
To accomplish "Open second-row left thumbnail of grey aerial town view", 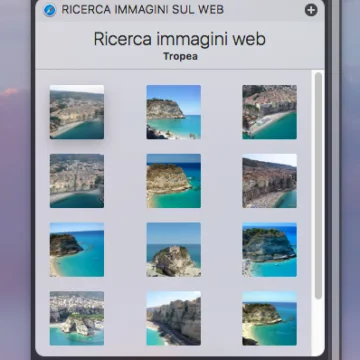I will pos(77,181).
